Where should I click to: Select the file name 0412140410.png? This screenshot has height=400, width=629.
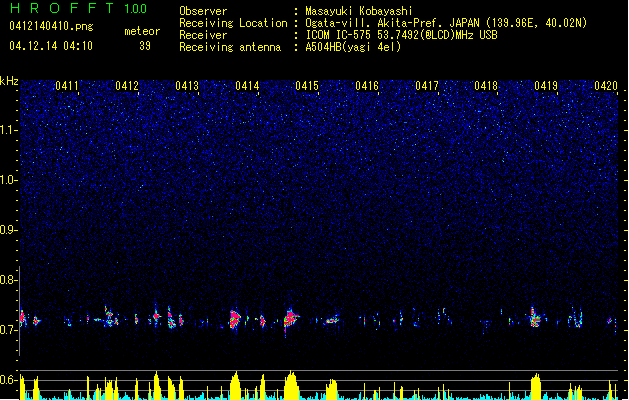pyautogui.click(x=51, y=26)
